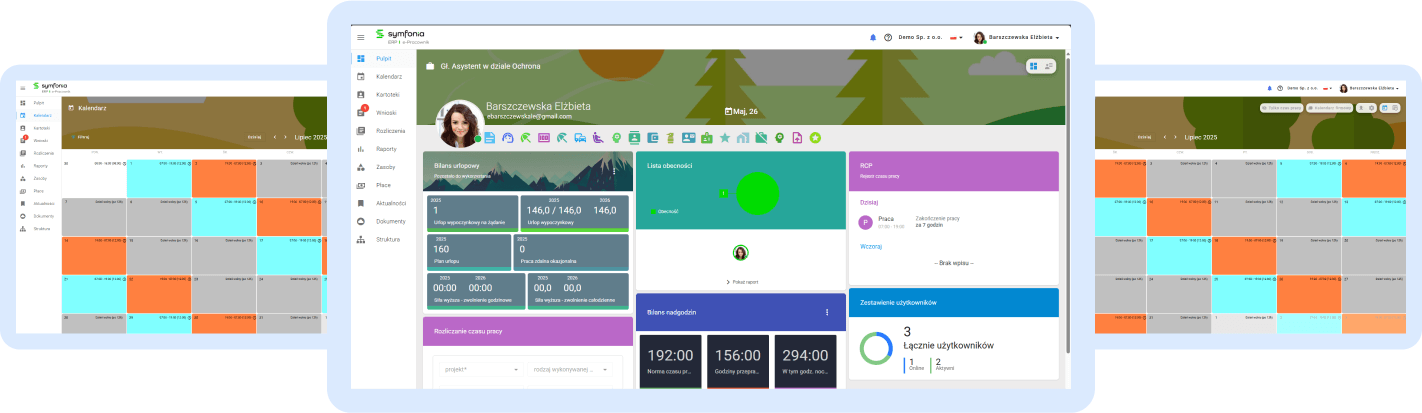1422x413 pixels.
Task: Open Wnioski icon with red badge
Action: coord(361,113)
